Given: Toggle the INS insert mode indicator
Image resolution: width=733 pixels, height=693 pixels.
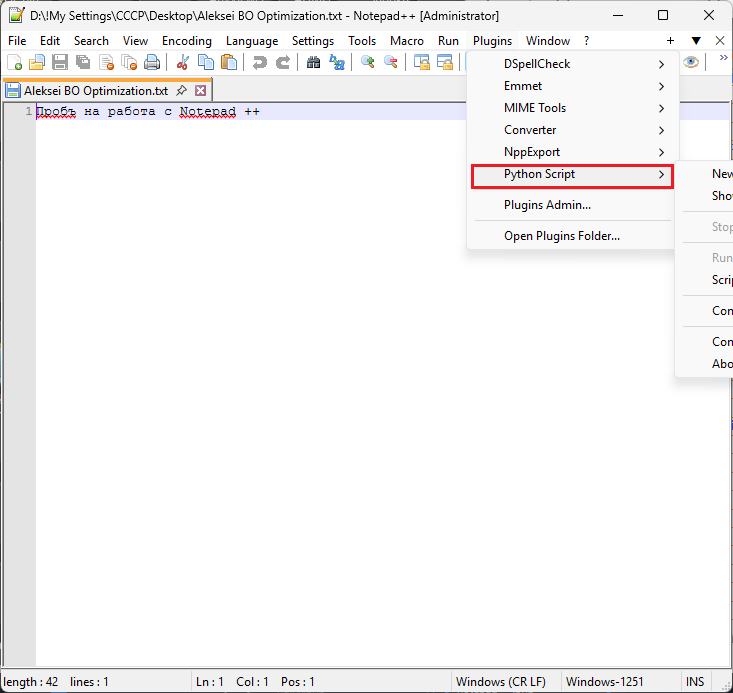Looking at the screenshot, I should [695, 682].
